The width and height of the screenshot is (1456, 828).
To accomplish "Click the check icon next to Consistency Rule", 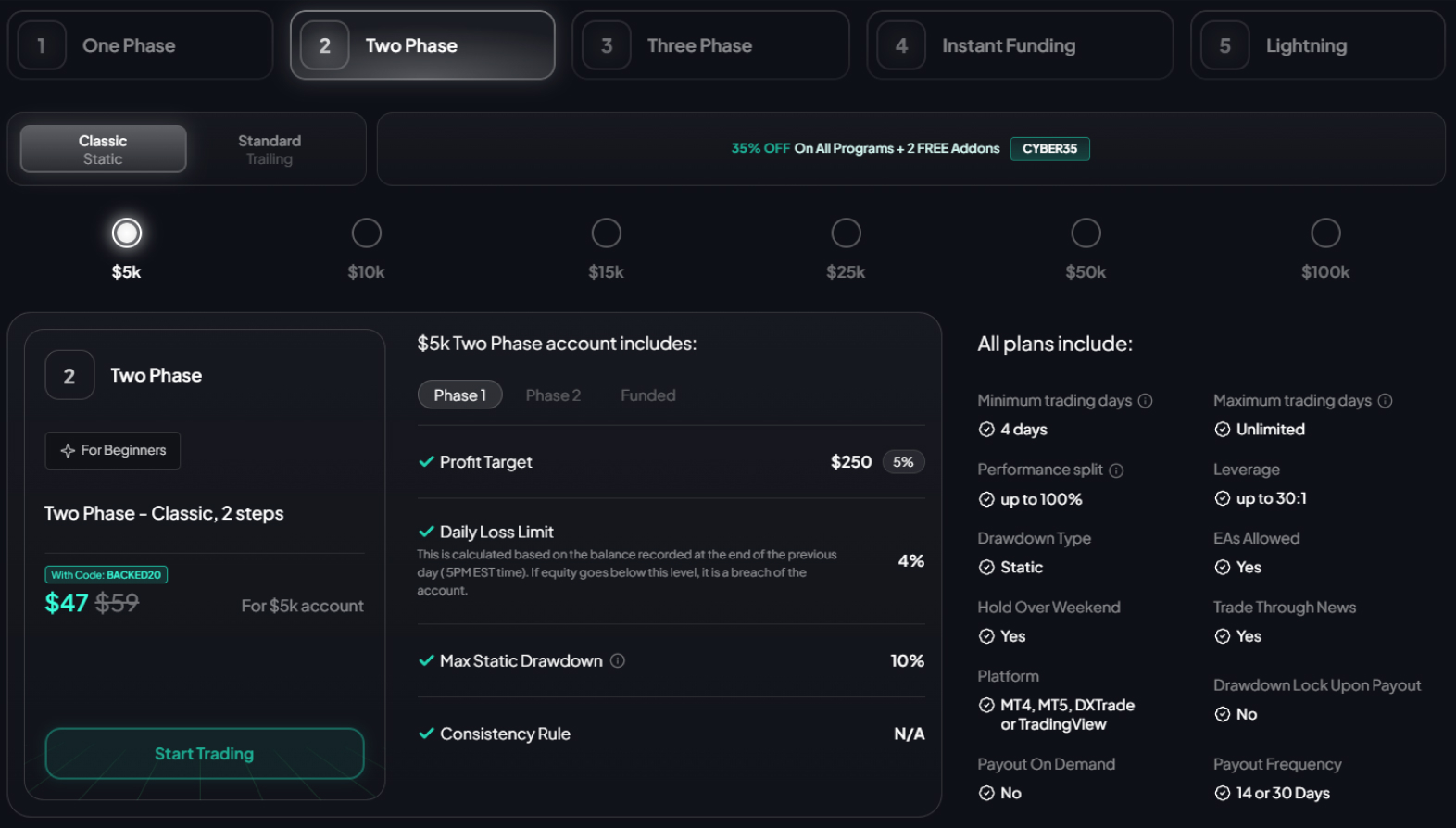I will tap(426, 734).
